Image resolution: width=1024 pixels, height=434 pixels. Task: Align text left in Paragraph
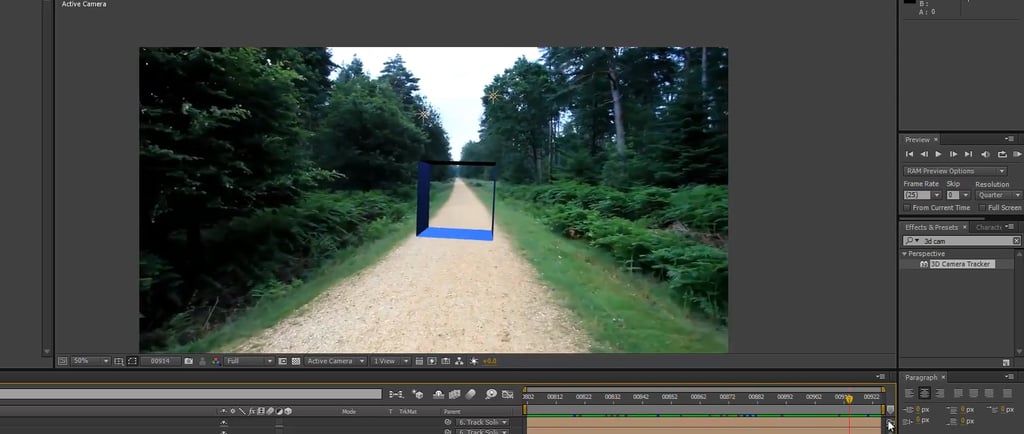pyautogui.click(x=909, y=393)
